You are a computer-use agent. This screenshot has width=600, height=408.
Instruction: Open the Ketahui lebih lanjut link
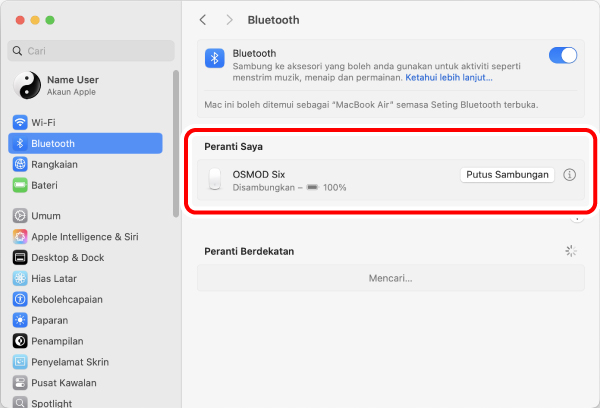[x=448, y=77]
